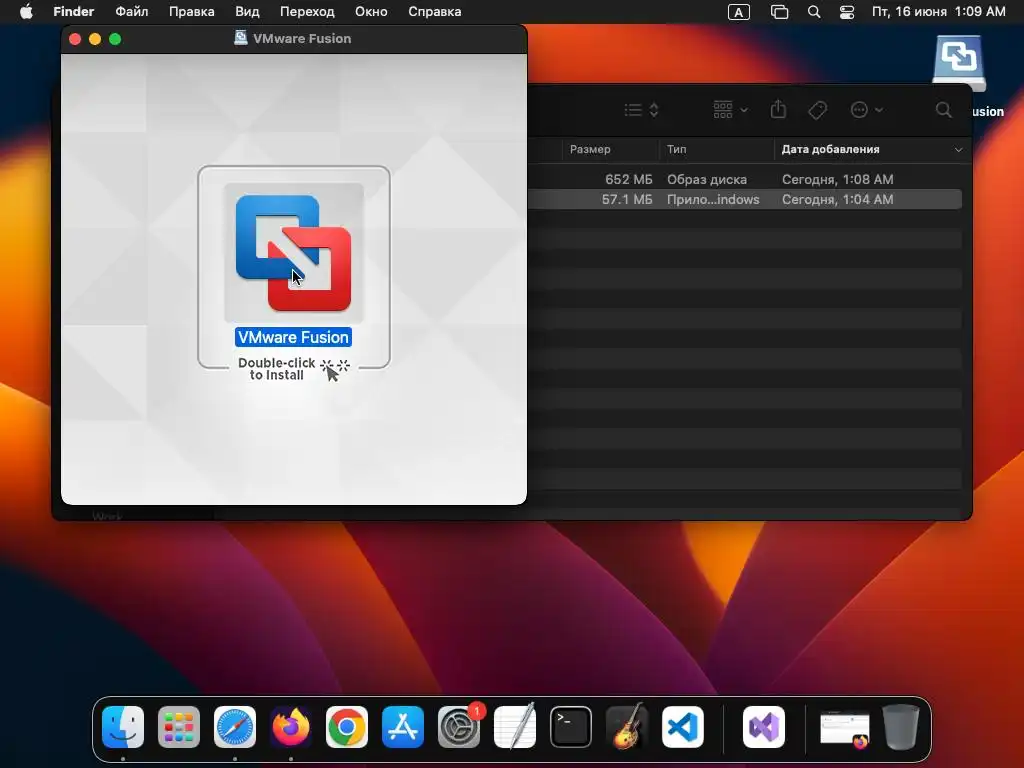Open the More actions dropdown in Finder
Screen dimensions: 1024x768
coord(867,110)
